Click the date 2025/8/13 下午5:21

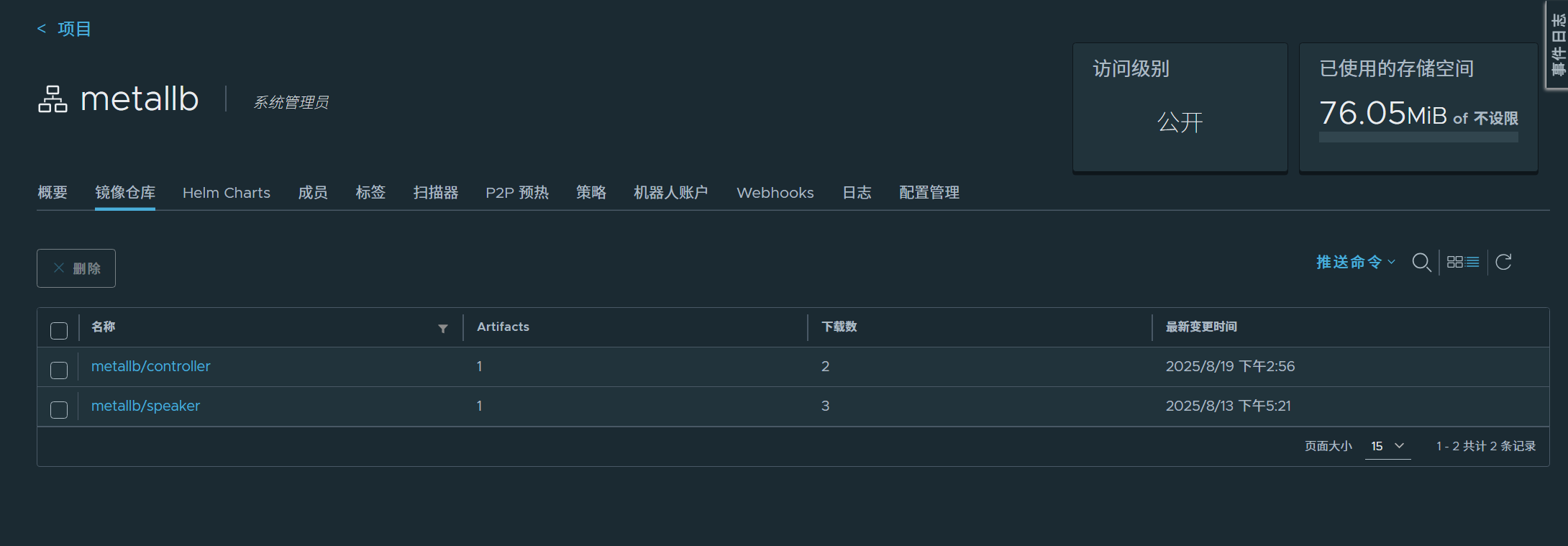pyautogui.click(x=1229, y=406)
